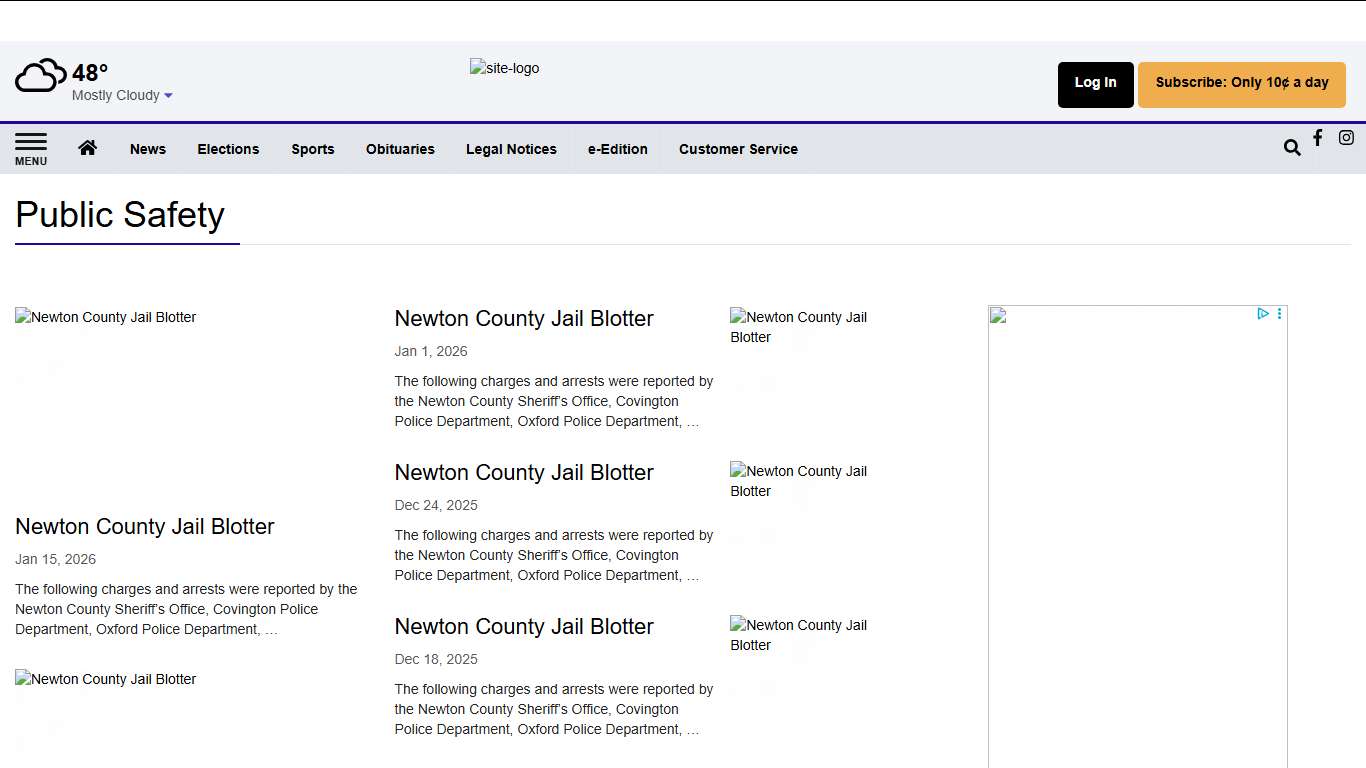Screen dimensions: 1366x768
Task: Open the Obituaries section
Action: (x=400, y=148)
